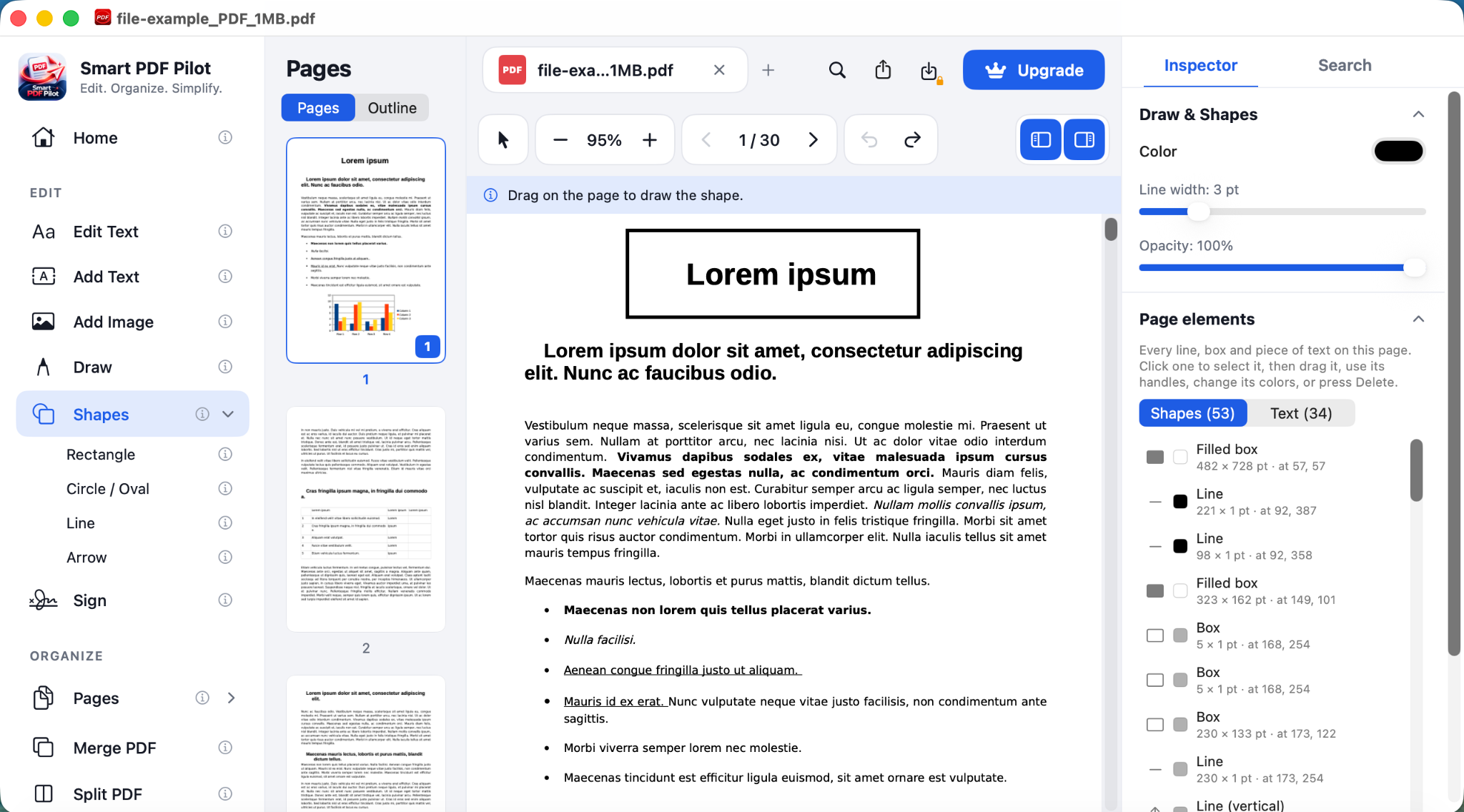Zoom out with the minus icon

[560, 140]
